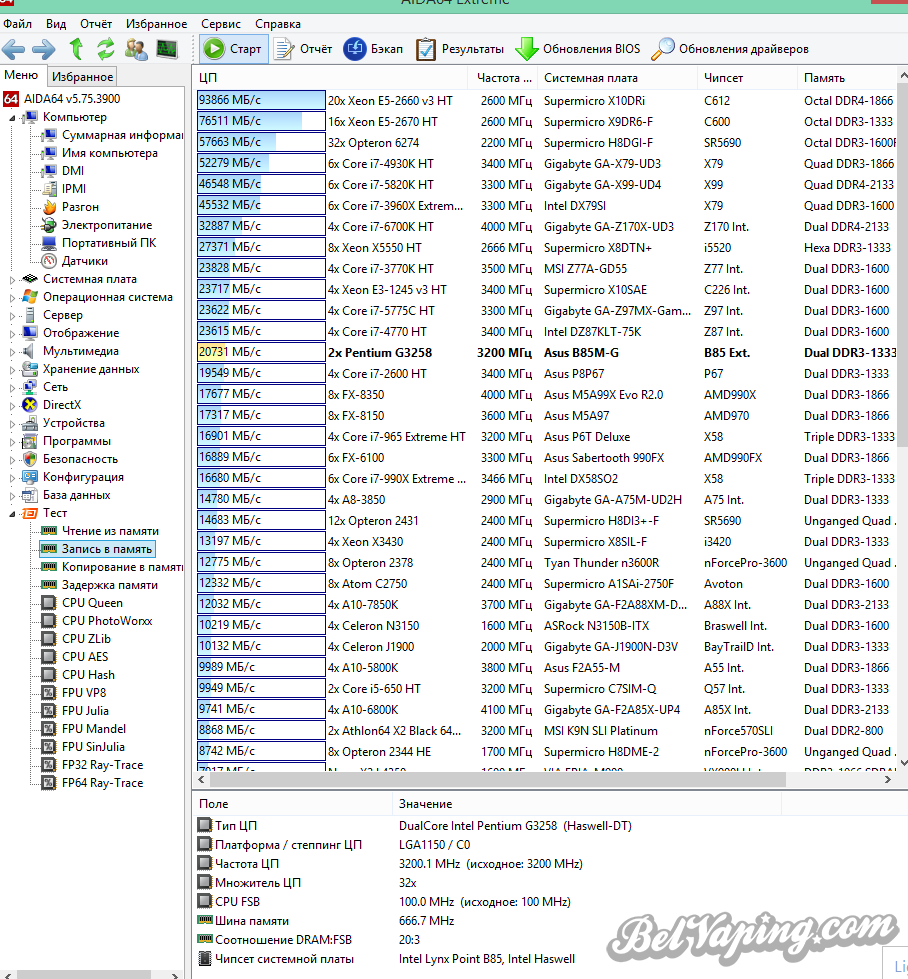Image resolution: width=908 pixels, height=979 pixels.
Task: Open Результаты toolbar button
Action: coord(460,49)
